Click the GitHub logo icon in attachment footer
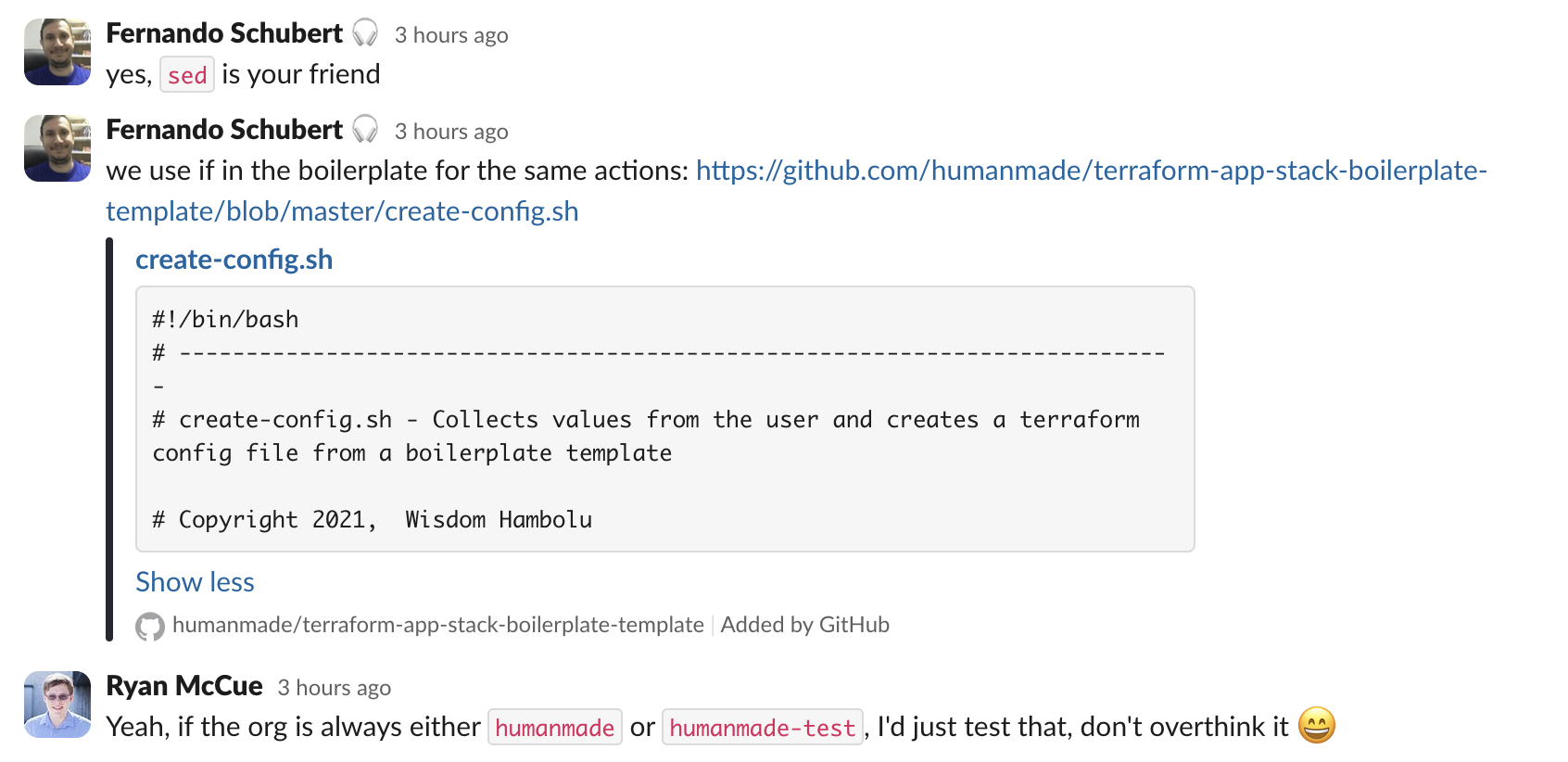 pyautogui.click(x=149, y=627)
